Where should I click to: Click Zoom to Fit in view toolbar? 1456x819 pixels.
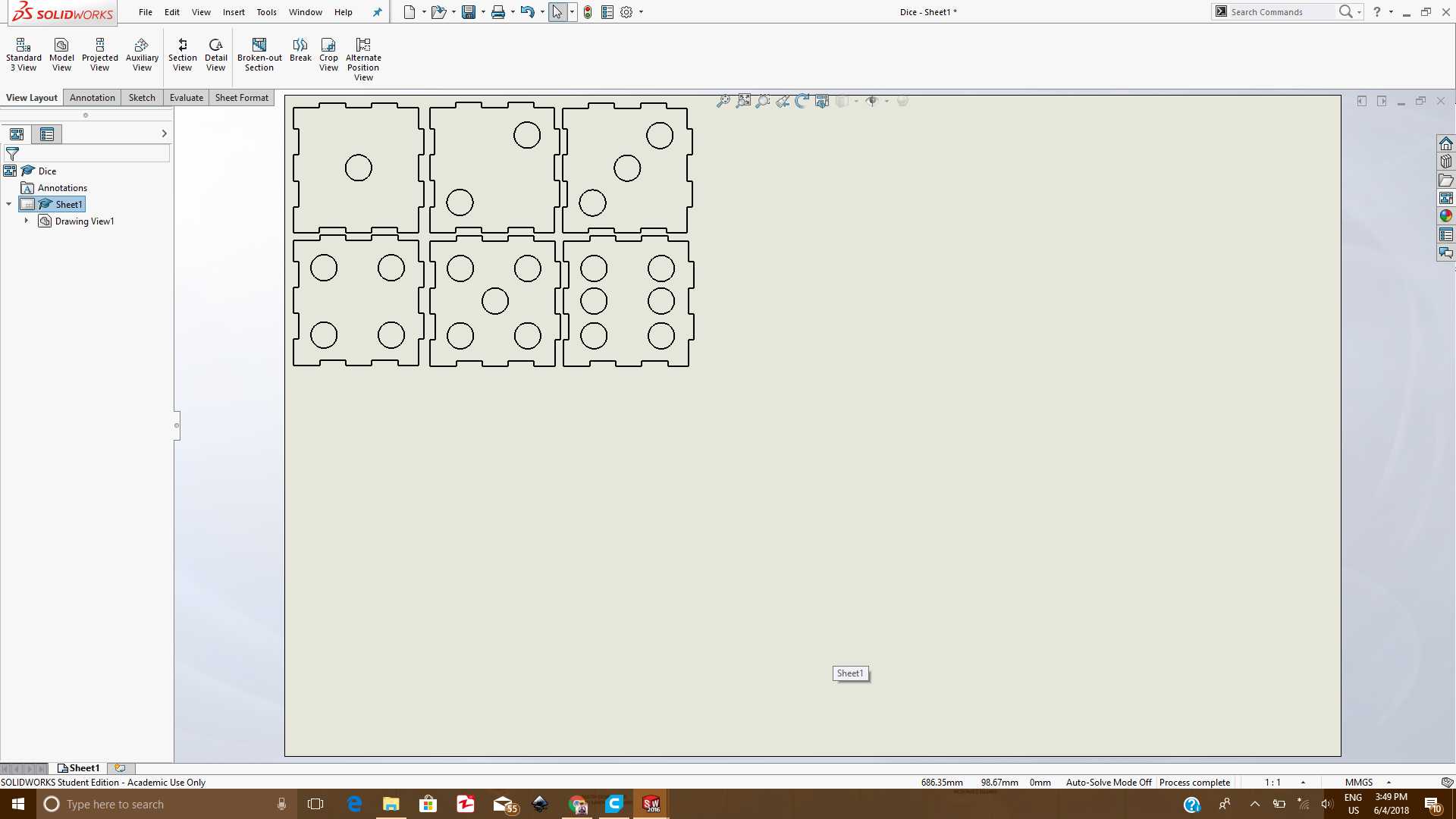pyautogui.click(x=723, y=101)
